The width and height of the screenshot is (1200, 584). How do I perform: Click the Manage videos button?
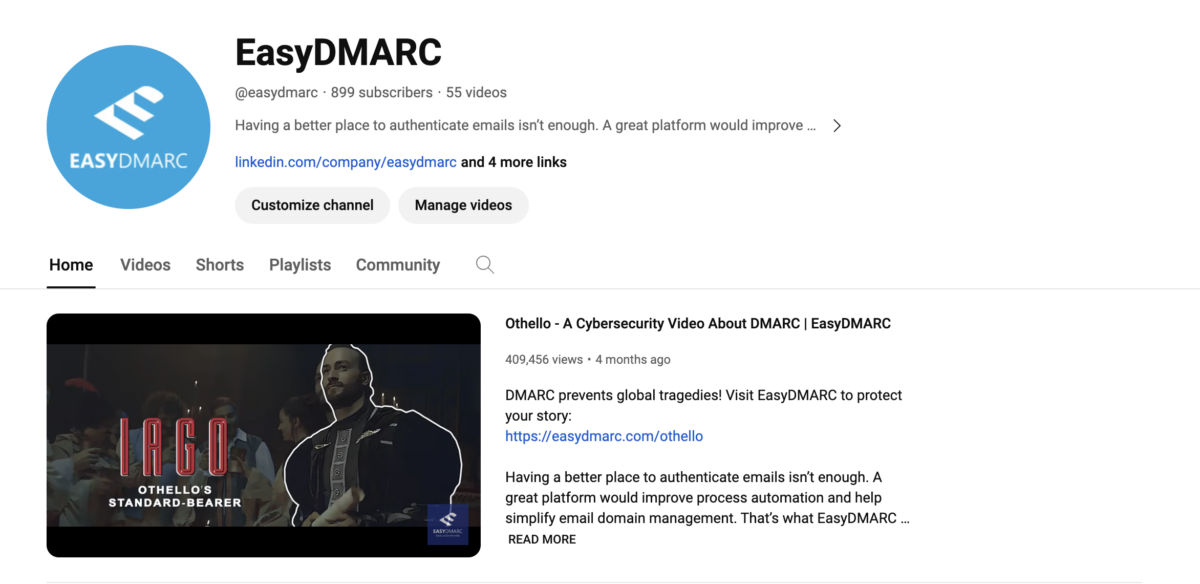pyautogui.click(x=463, y=205)
